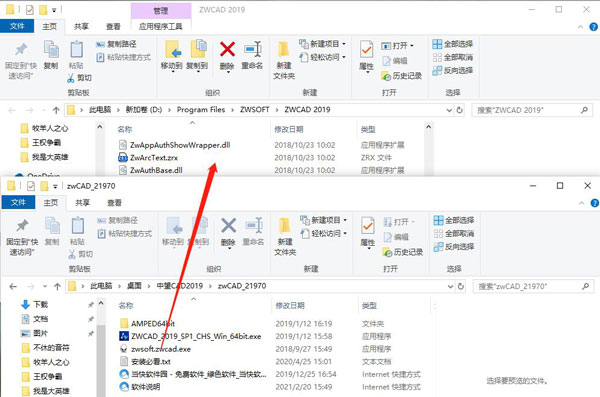Image resolution: width=600 pixels, height=397 pixels.
Task: Click Paste icon in zwCAD_21970 window ribbon
Action: (x=77, y=232)
